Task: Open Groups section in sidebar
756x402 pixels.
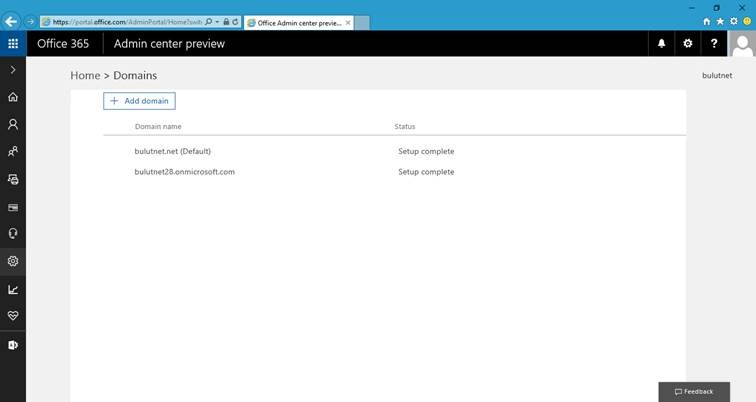Action: pos(13,152)
